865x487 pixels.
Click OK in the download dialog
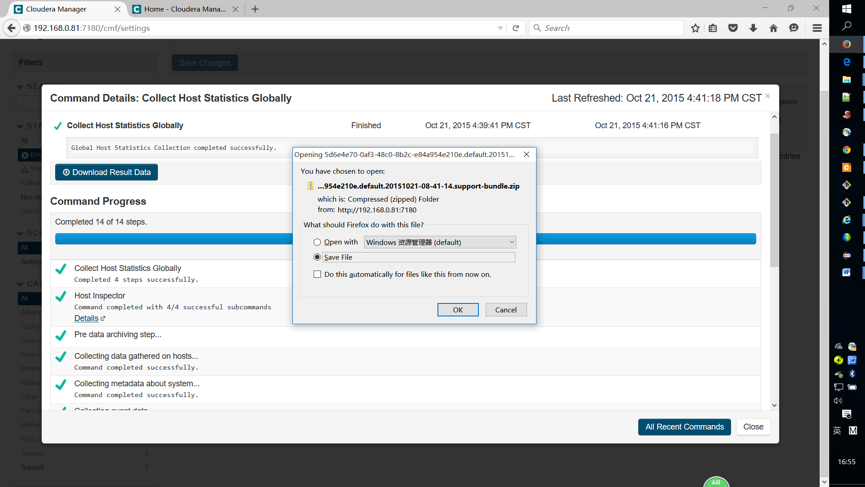[457, 310]
